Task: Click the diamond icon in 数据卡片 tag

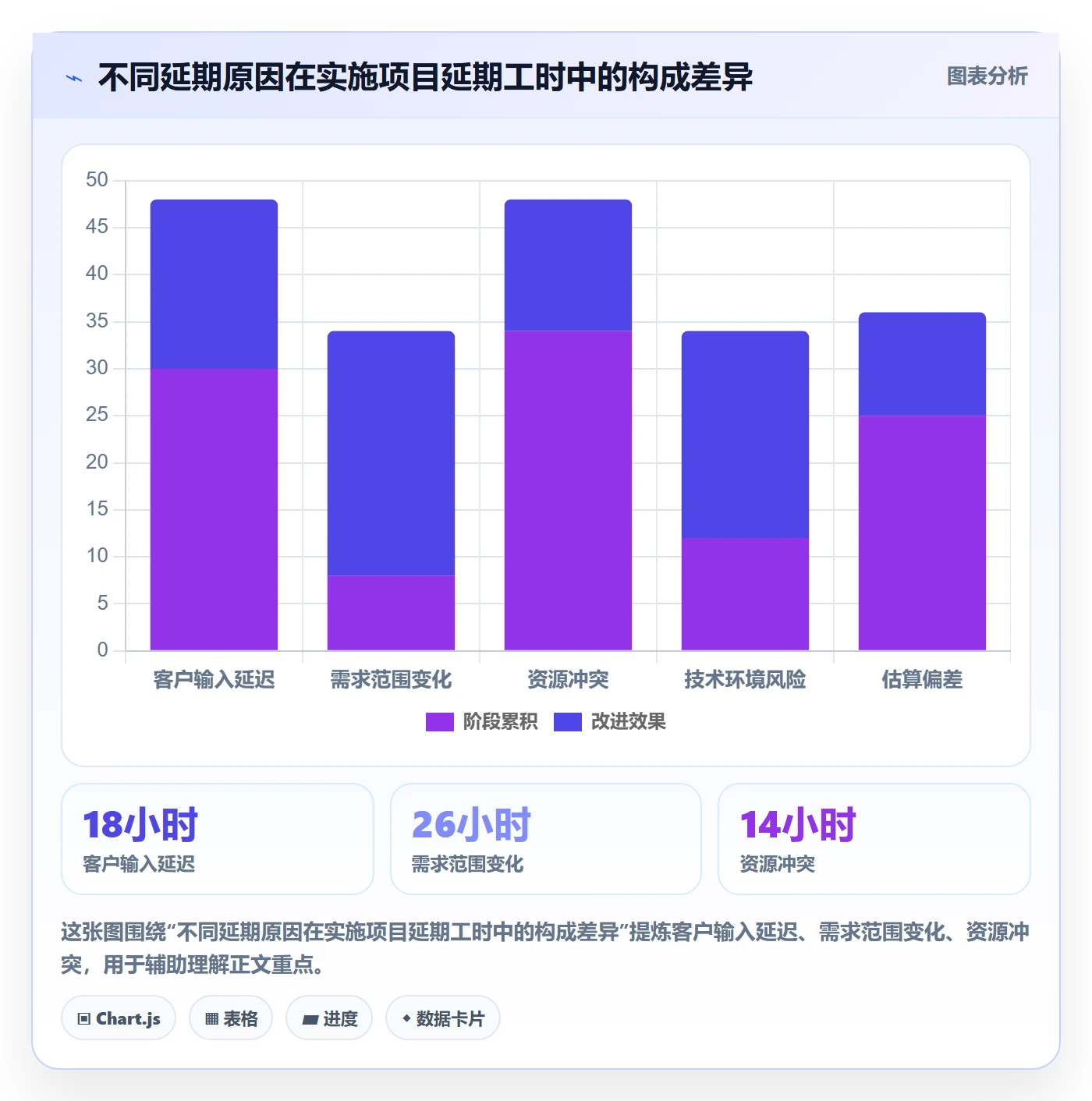Action: [406, 1018]
